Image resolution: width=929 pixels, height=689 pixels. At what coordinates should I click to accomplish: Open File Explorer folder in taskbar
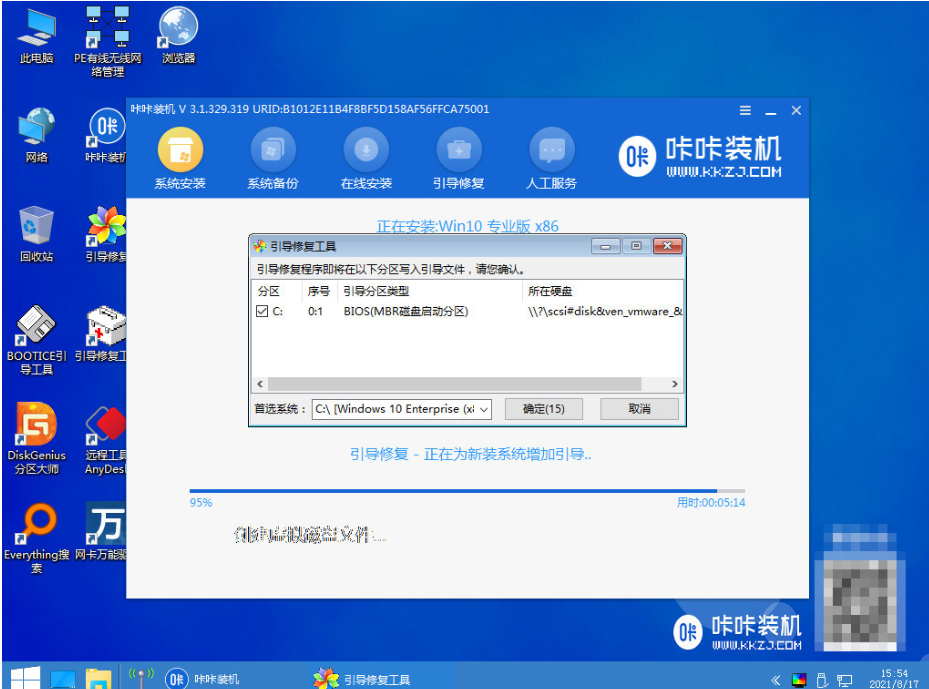[98, 679]
